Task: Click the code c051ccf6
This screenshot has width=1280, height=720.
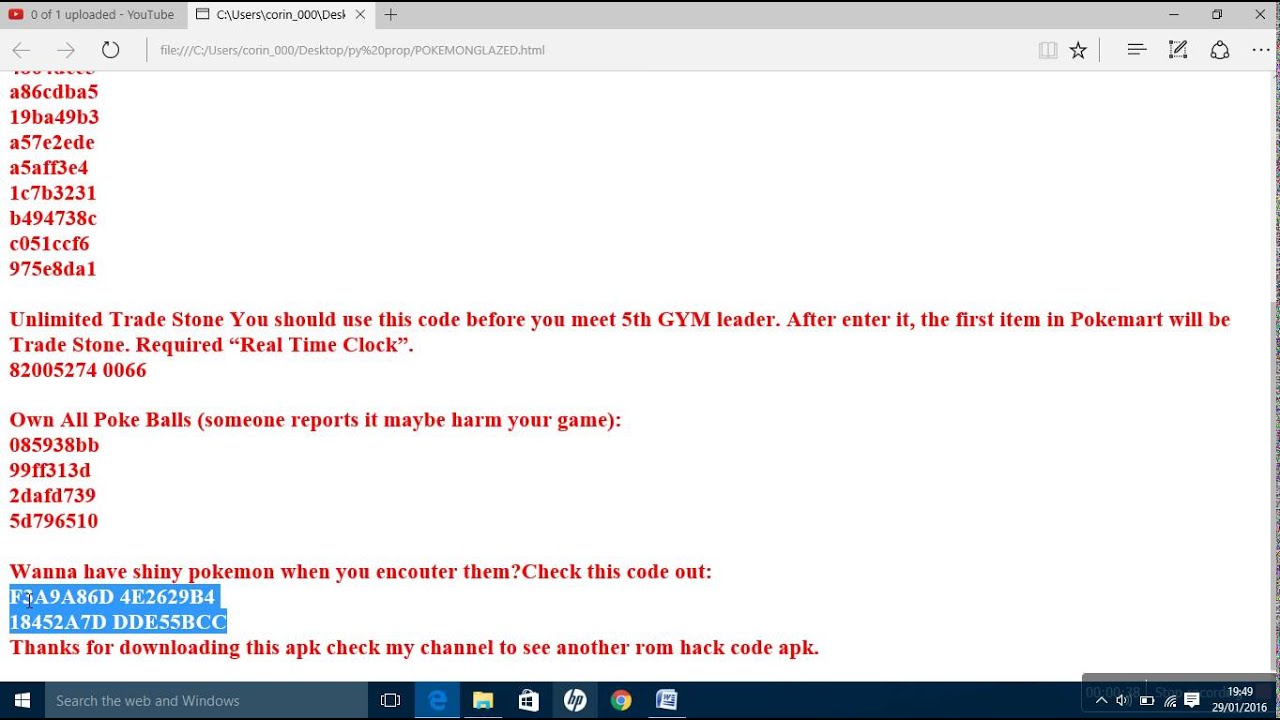Action: point(50,244)
